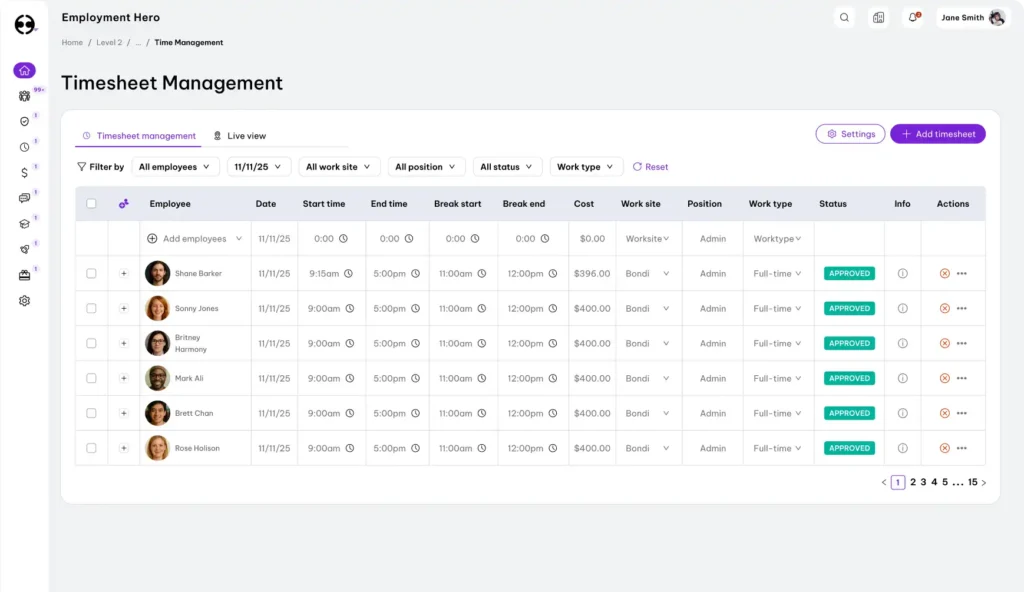This screenshot has height=592, width=1024.
Task: Go to page 3 in the pagination
Action: point(924,482)
